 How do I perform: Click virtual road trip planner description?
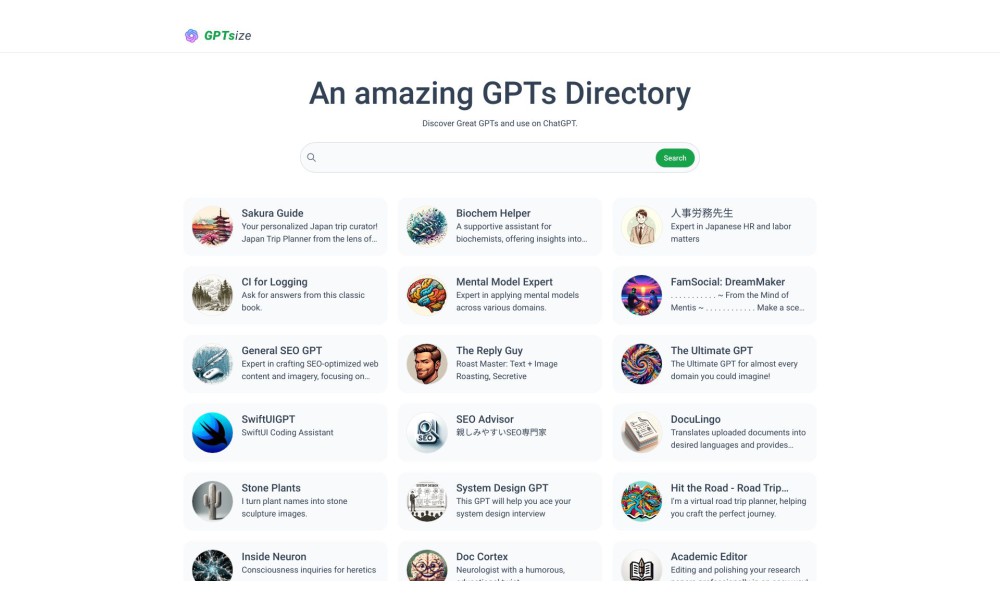(x=738, y=508)
